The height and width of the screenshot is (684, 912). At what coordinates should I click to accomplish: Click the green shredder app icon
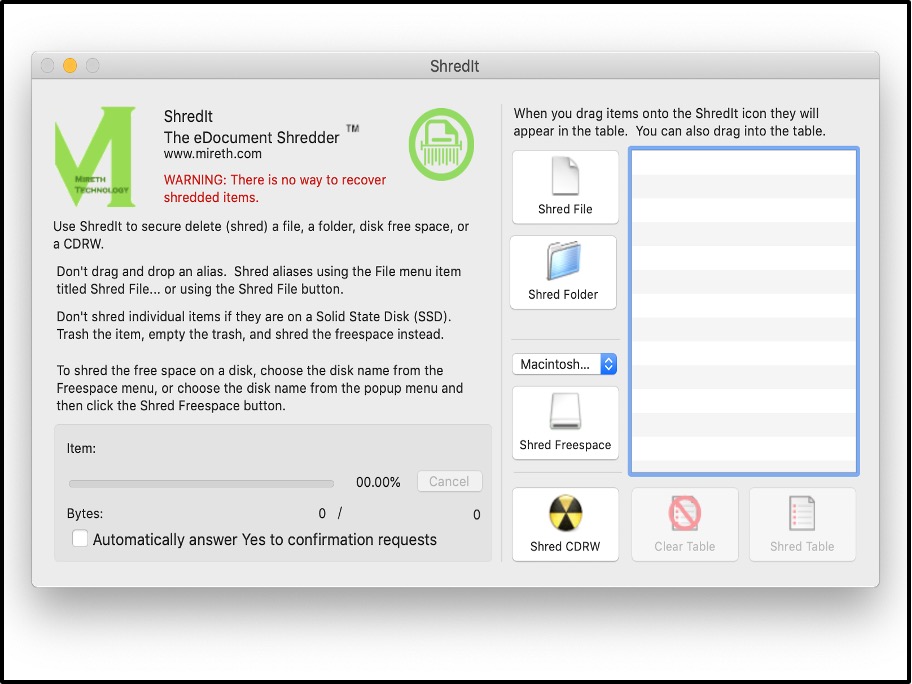441,144
